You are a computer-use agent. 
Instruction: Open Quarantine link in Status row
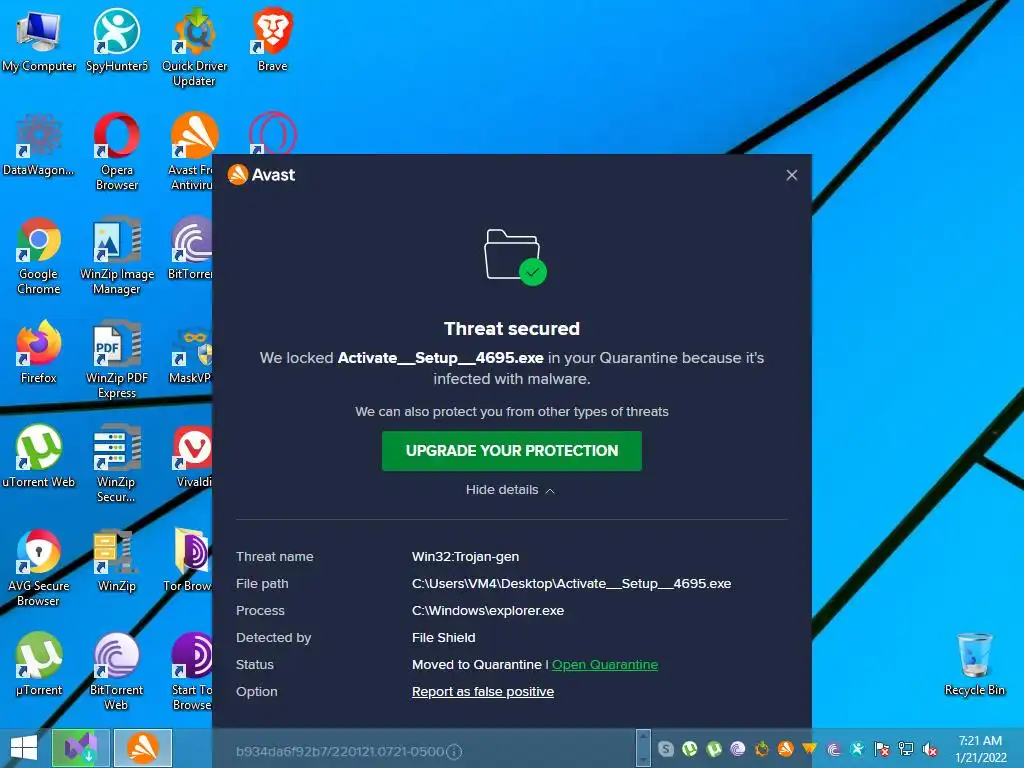click(x=605, y=664)
